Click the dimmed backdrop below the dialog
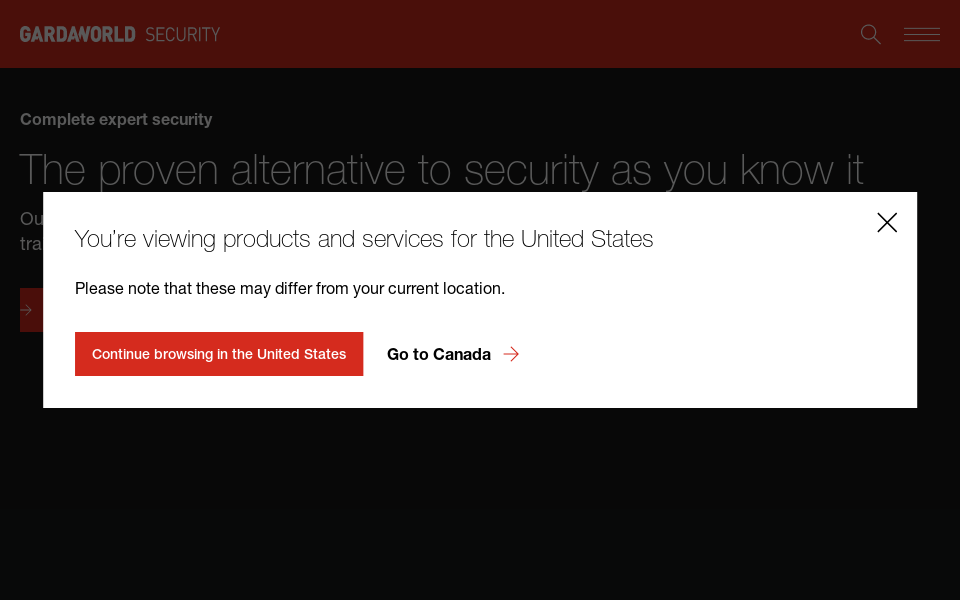Viewport: 960px width, 600px height. [x=480, y=500]
